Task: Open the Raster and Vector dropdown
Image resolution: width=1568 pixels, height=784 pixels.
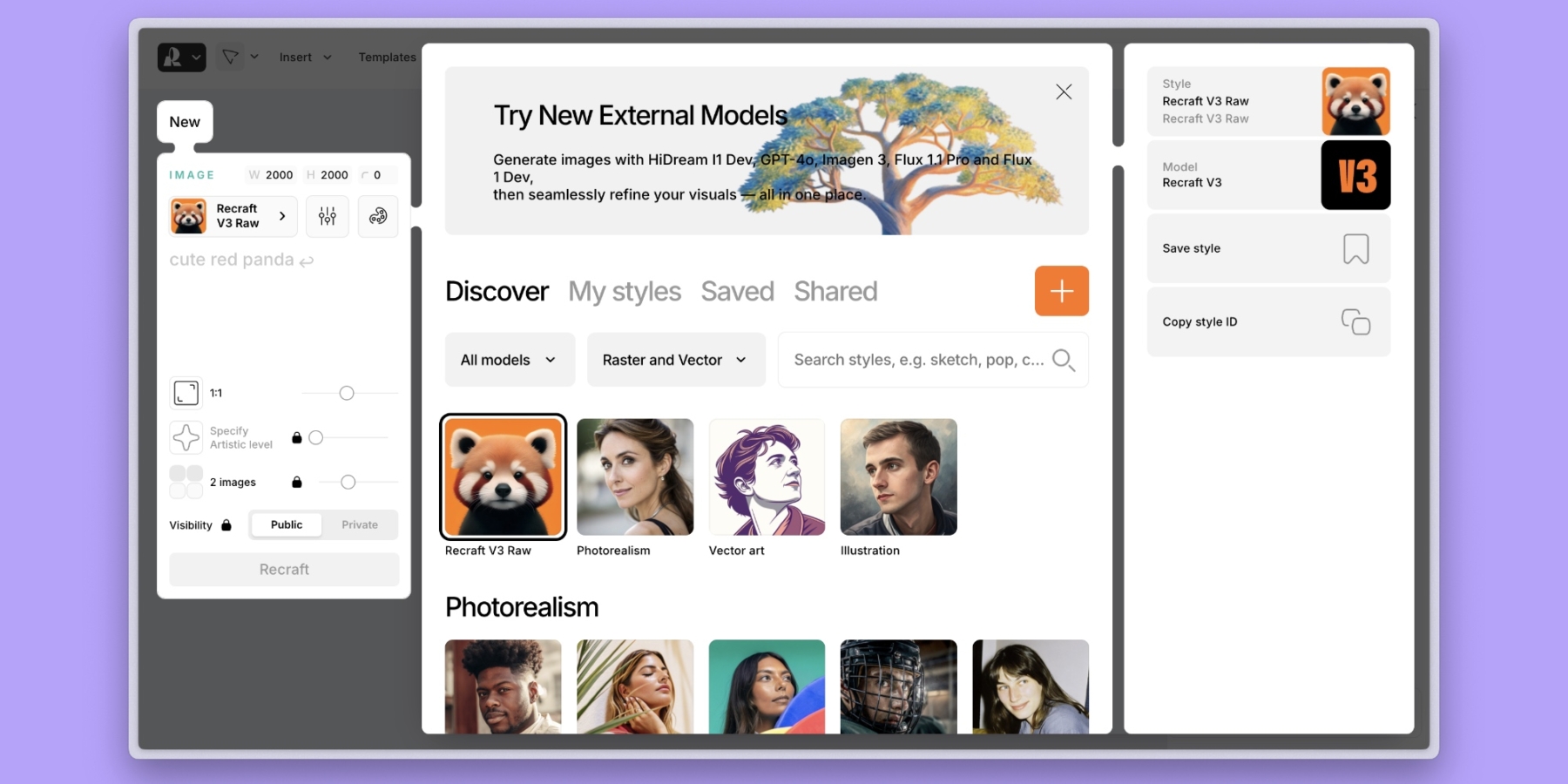Action: tap(675, 360)
